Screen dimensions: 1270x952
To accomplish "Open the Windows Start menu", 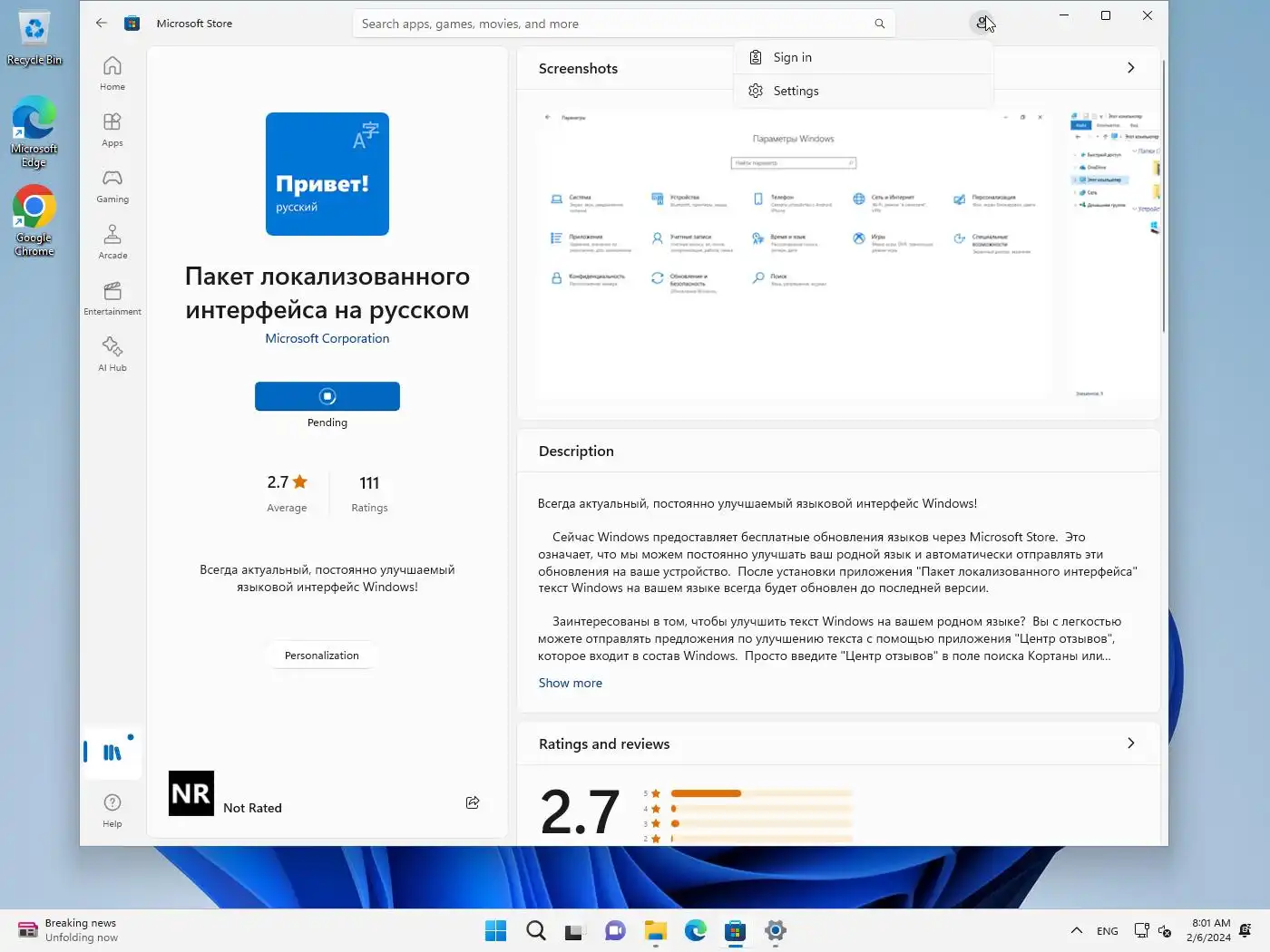I will pyautogui.click(x=496, y=931).
